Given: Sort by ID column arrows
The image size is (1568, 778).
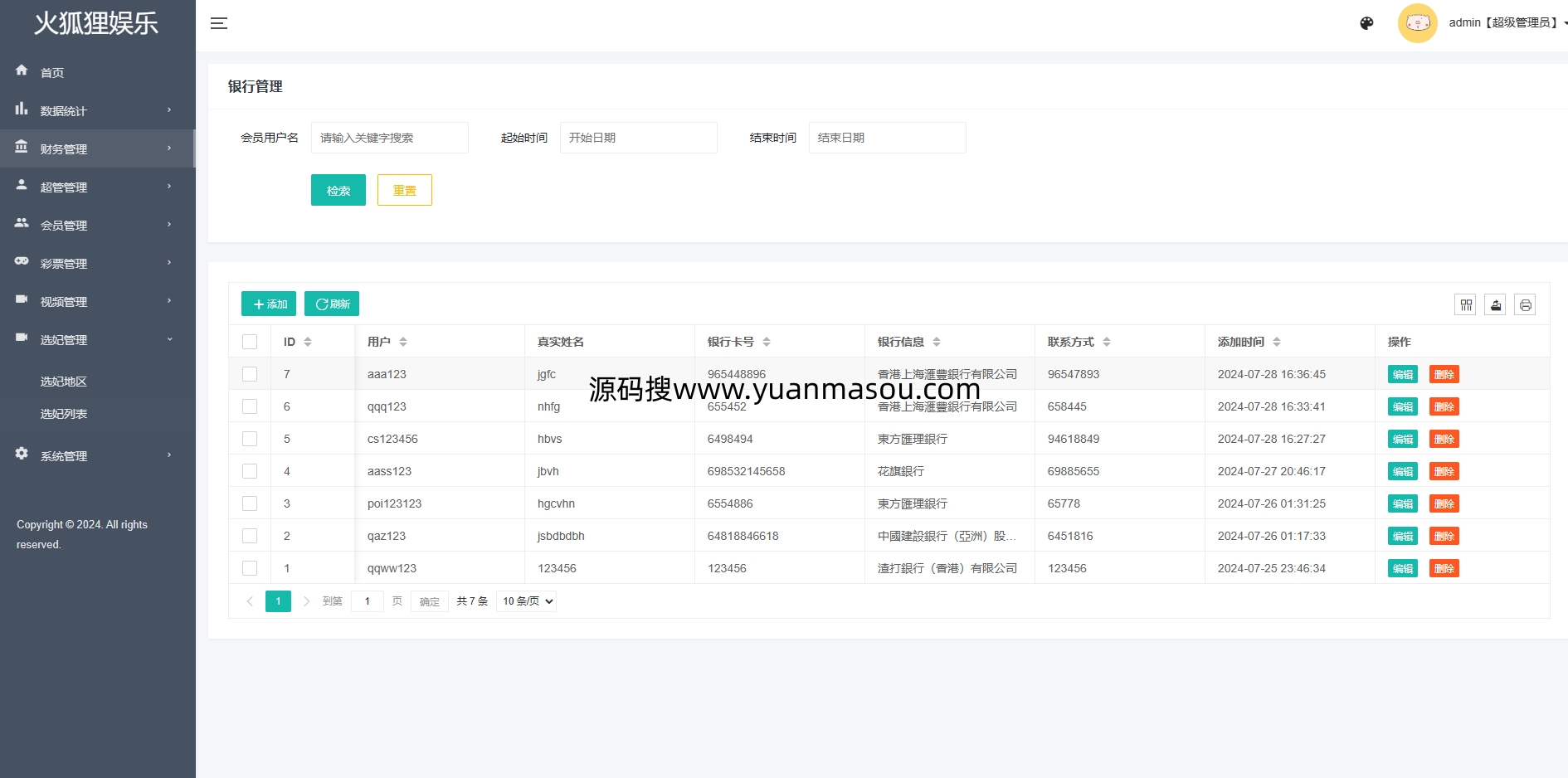Looking at the screenshot, I should pos(308,342).
